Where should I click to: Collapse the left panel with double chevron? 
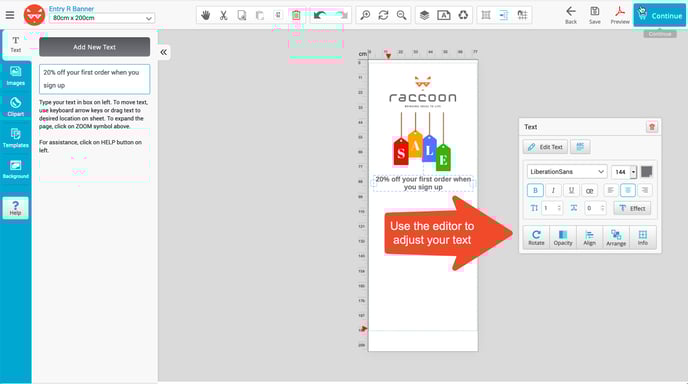pyautogui.click(x=163, y=52)
